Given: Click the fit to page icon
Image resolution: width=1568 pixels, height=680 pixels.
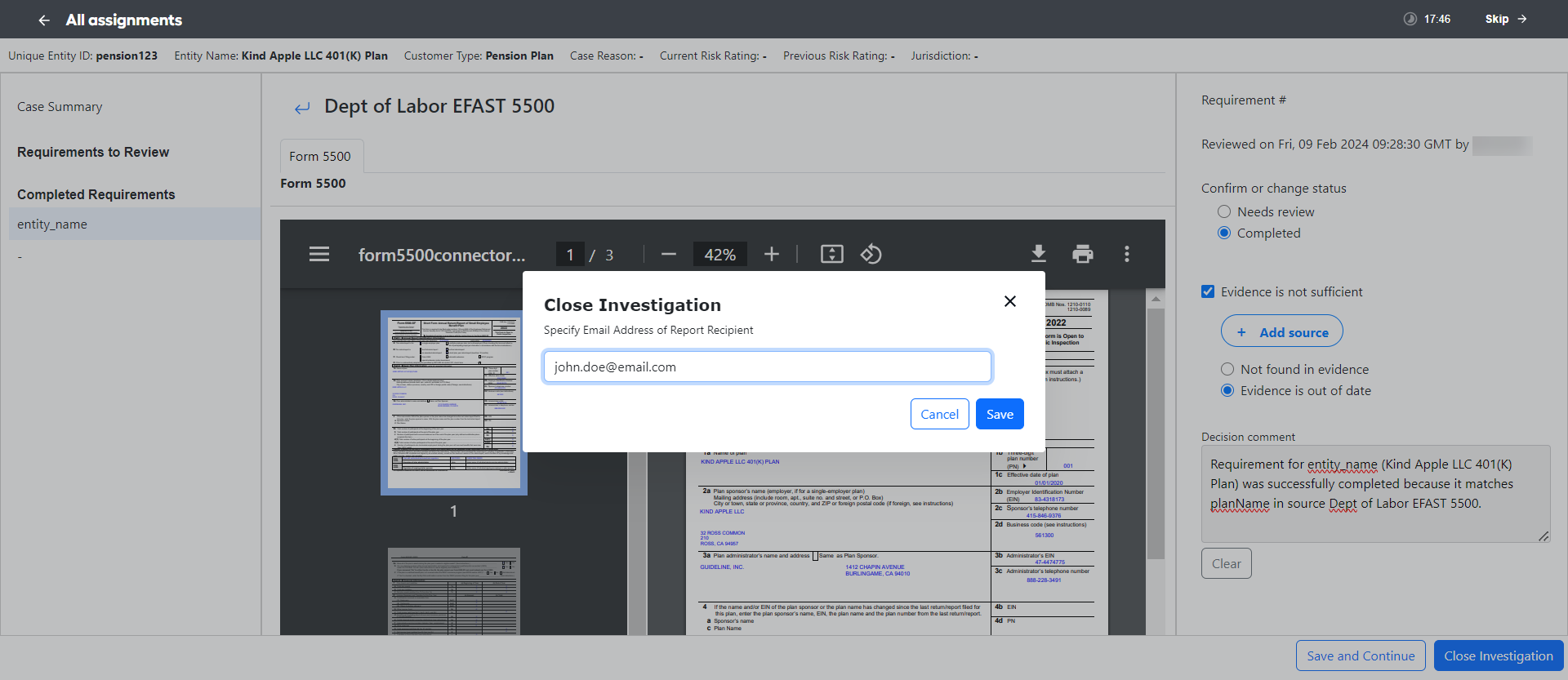Looking at the screenshot, I should tap(831, 254).
